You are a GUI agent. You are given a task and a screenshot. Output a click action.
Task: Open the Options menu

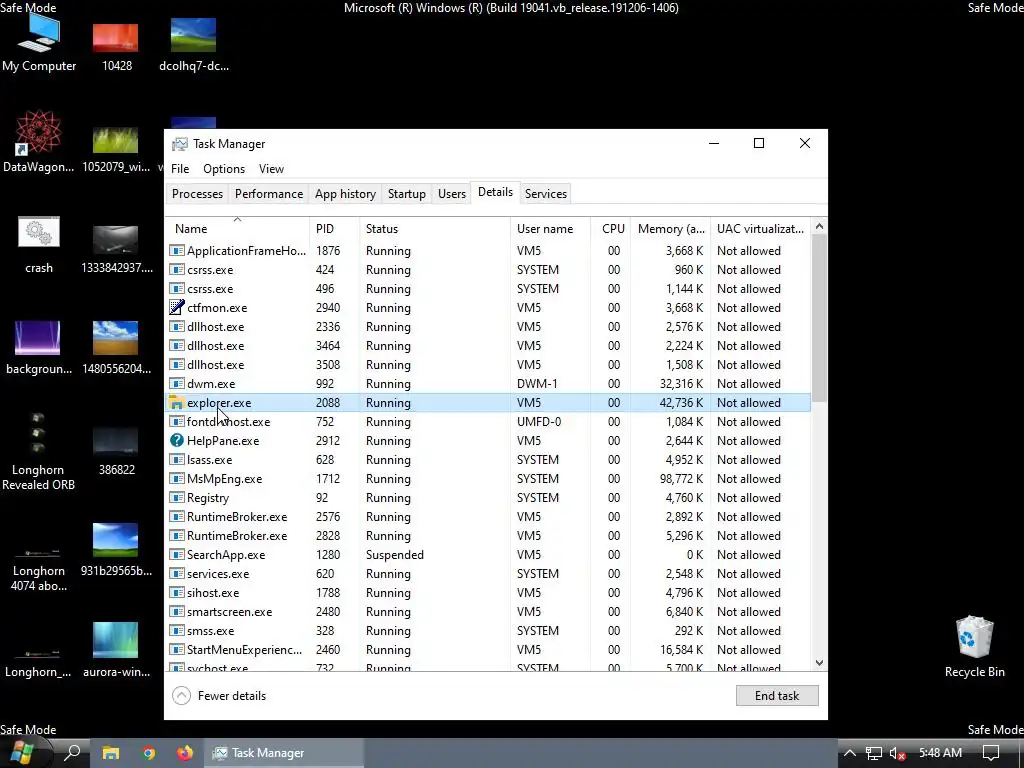click(224, 168)
